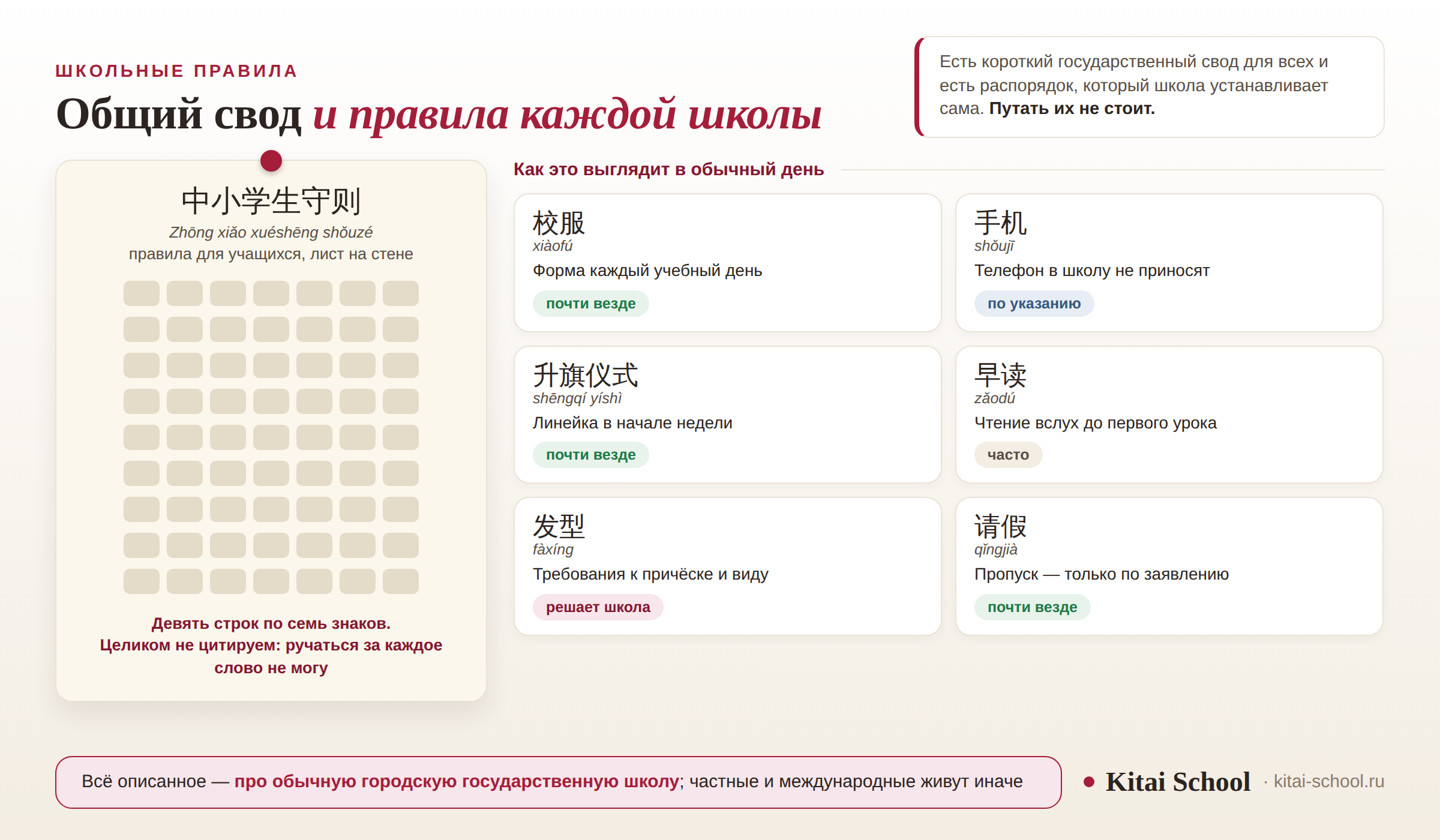
Task: Click the 'Общий свод' main title
Action: (179, 114)
